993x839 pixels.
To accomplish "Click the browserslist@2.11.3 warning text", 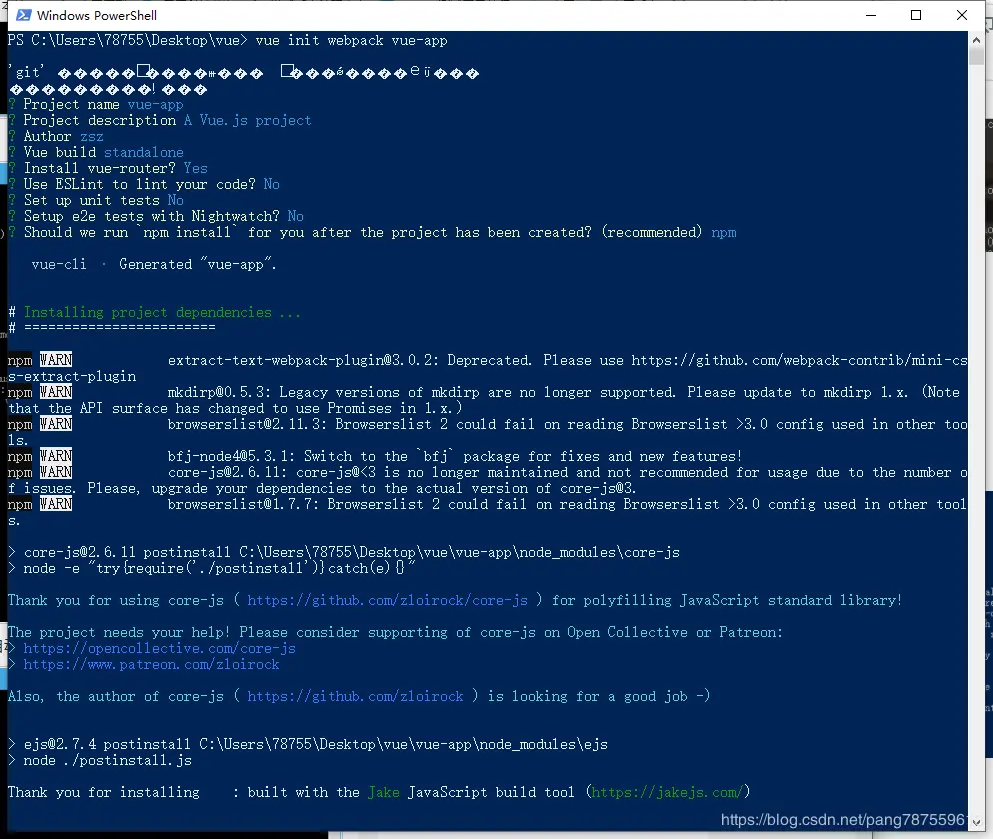I will (x=488, y=432).
